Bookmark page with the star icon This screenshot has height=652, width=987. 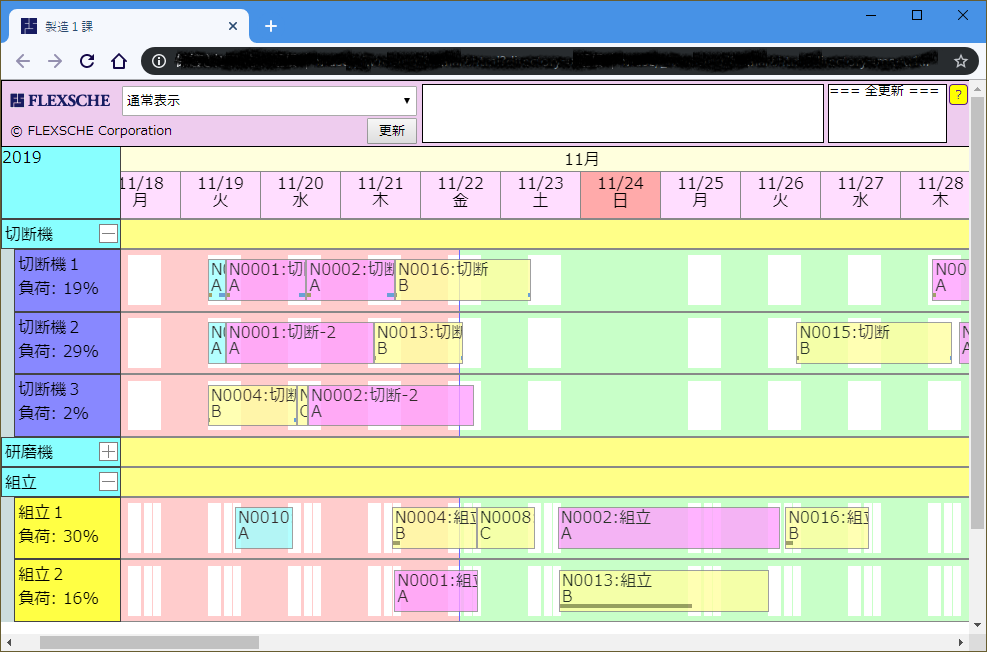tap(960, 61)
